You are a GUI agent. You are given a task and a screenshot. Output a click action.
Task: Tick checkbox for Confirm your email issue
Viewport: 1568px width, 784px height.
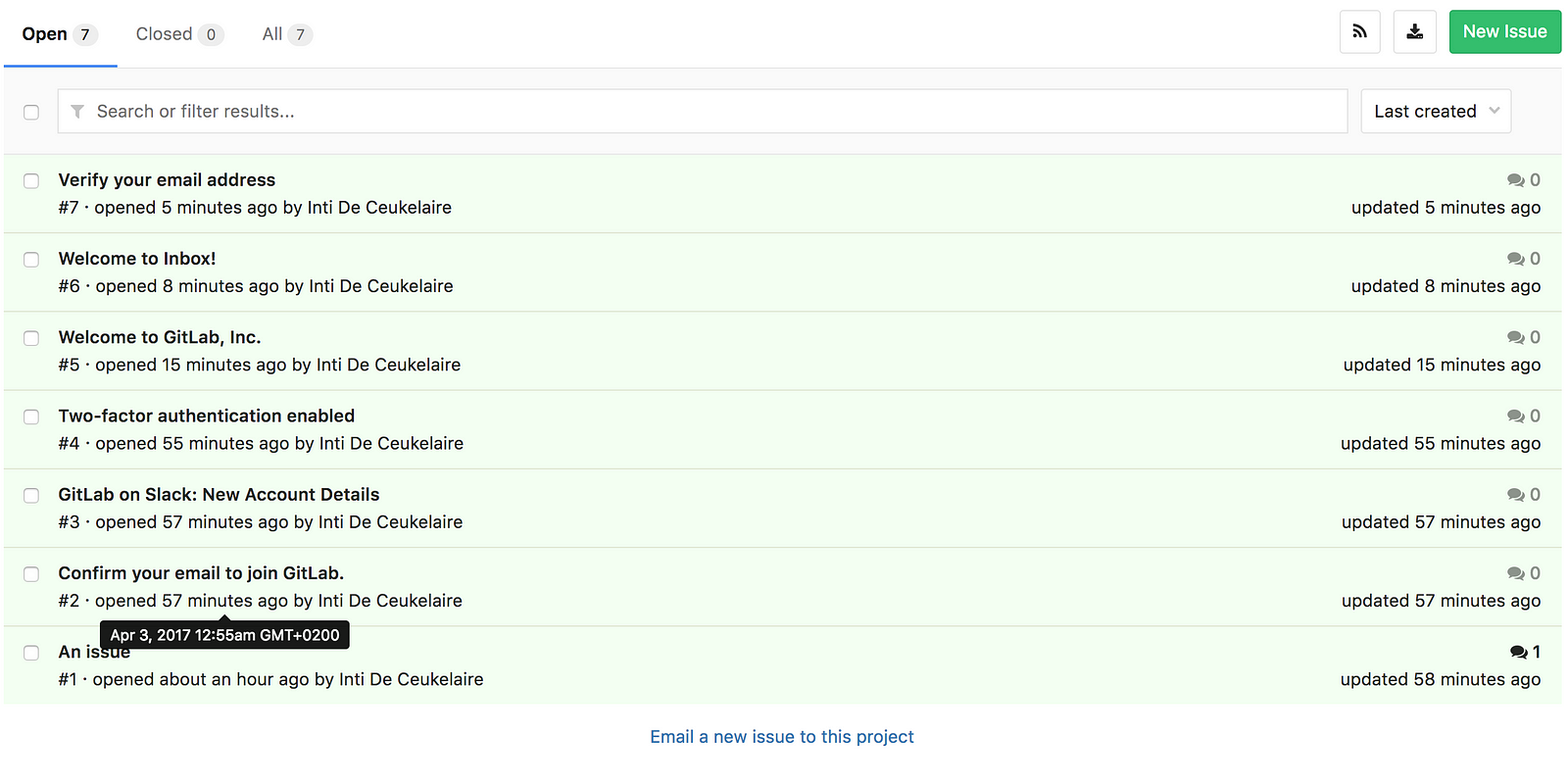click(31, 574)
